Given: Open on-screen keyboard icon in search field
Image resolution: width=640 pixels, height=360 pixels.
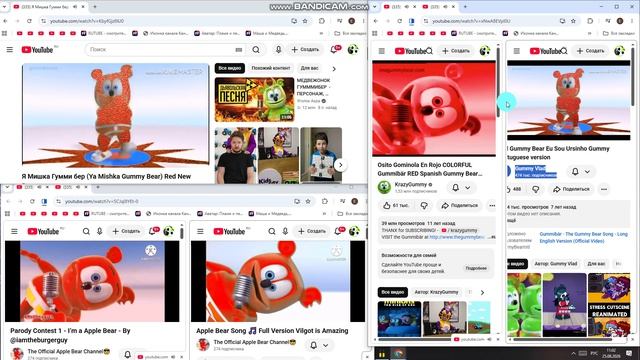Looking at the screenshot, I should pos(239,50).
